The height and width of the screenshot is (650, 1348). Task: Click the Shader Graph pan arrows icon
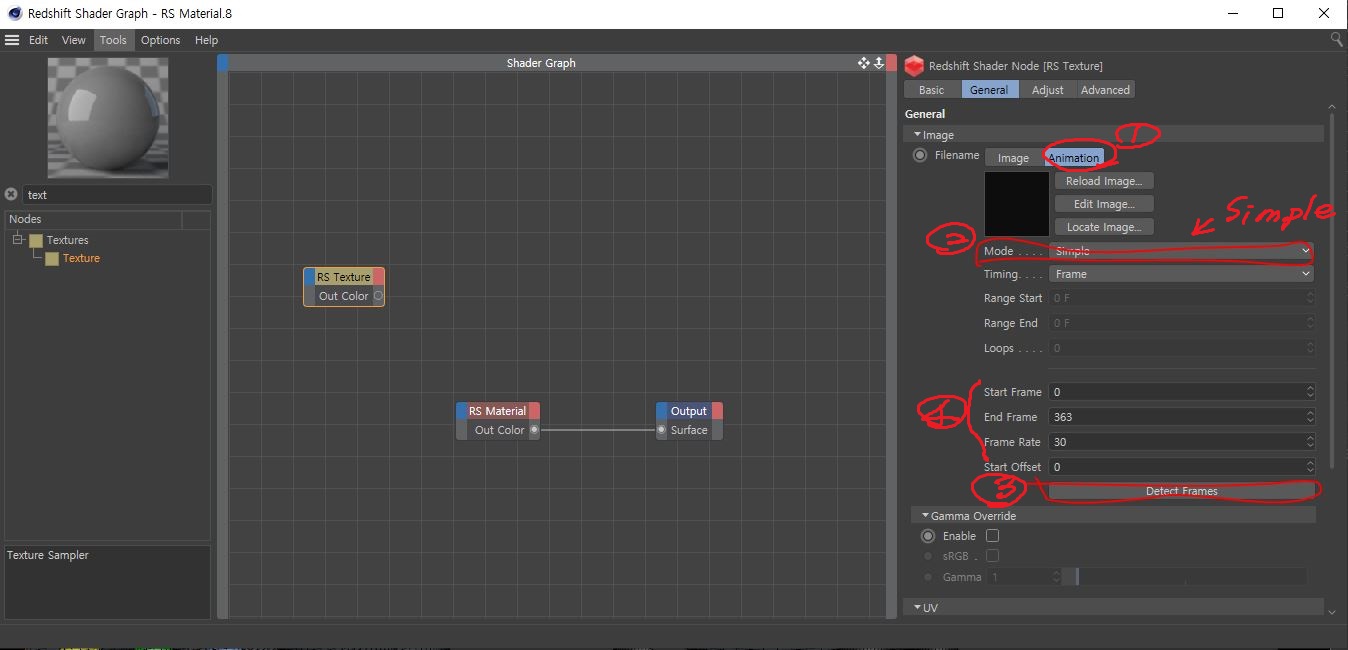click(x=864, y=63)
